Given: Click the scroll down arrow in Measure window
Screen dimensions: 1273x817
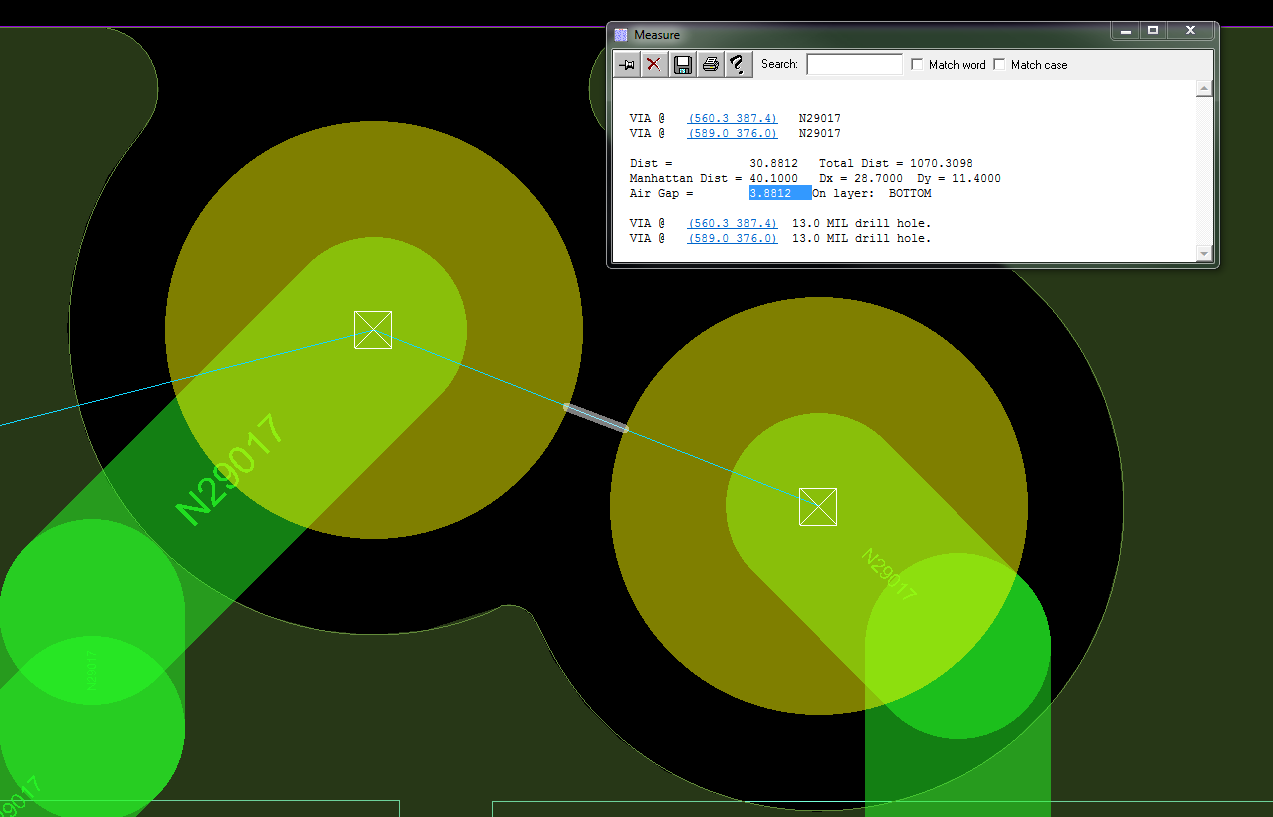Looking at the screenshot, I should 1204,254.
